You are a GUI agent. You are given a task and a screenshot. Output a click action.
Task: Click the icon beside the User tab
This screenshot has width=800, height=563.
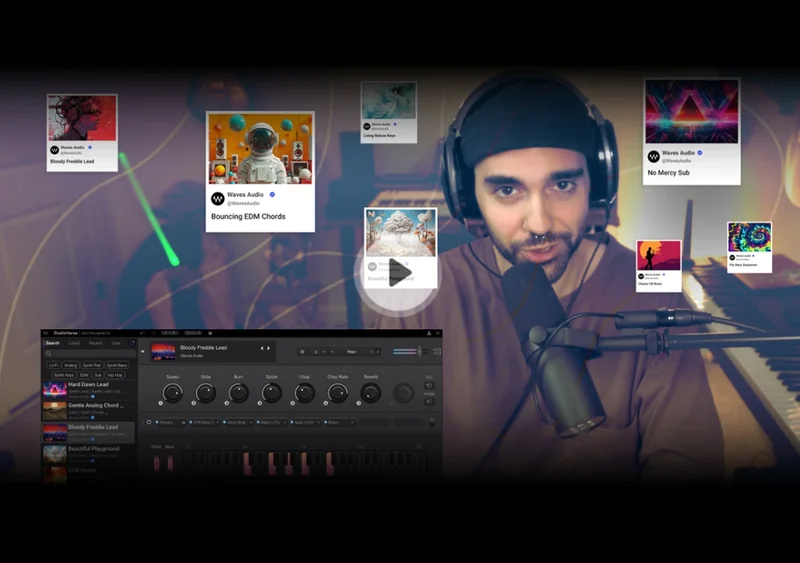pyautogui.click(x=132, y=343)
